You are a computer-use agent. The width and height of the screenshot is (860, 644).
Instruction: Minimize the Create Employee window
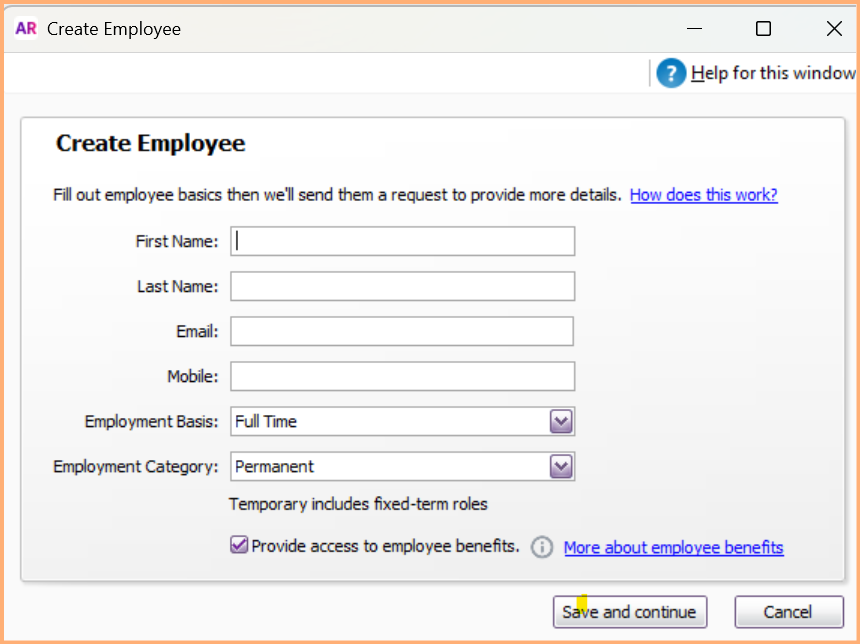[692, 29]
